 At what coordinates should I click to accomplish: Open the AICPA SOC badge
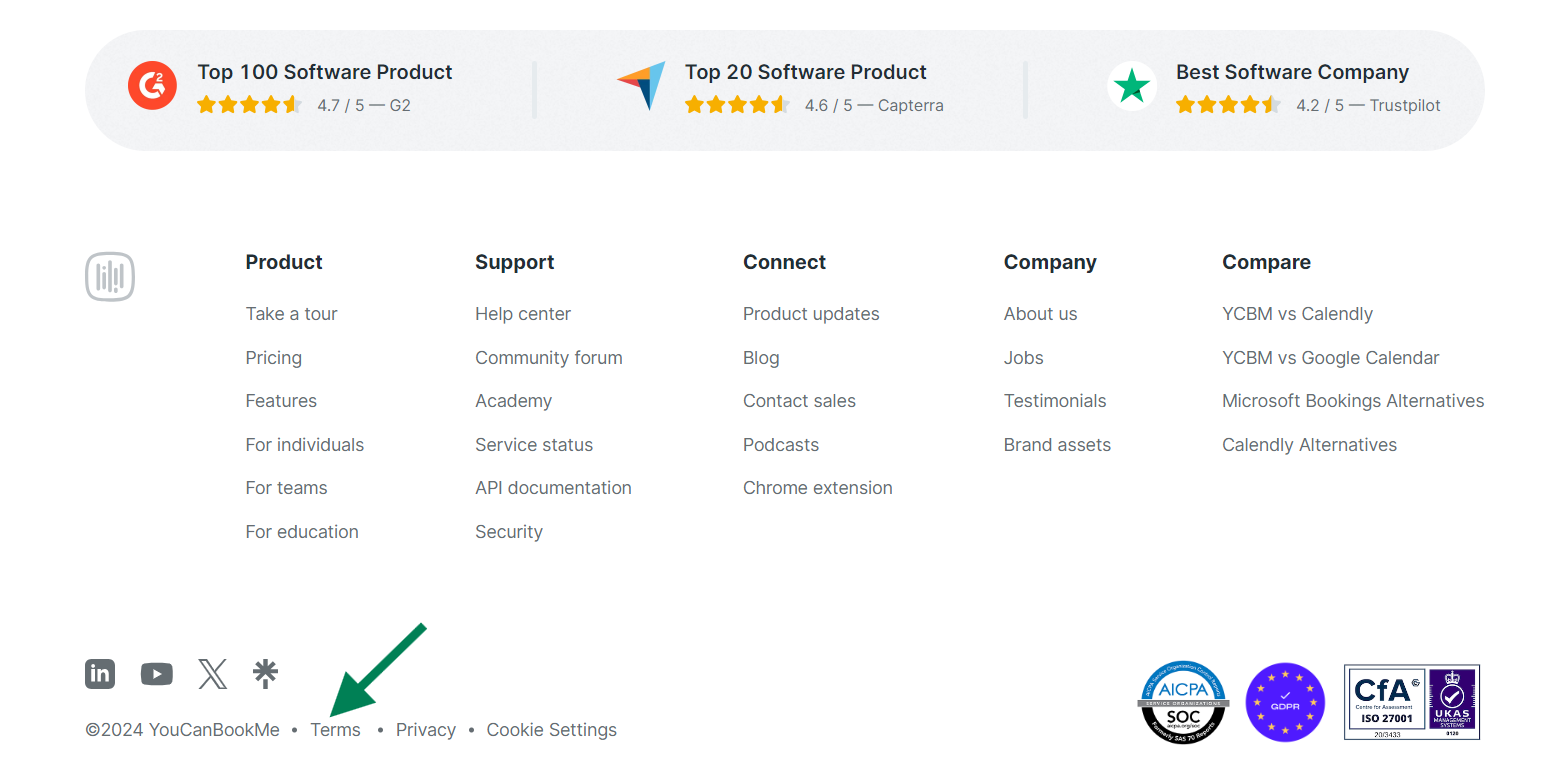pyautogui.click(x=1184, y=703)
